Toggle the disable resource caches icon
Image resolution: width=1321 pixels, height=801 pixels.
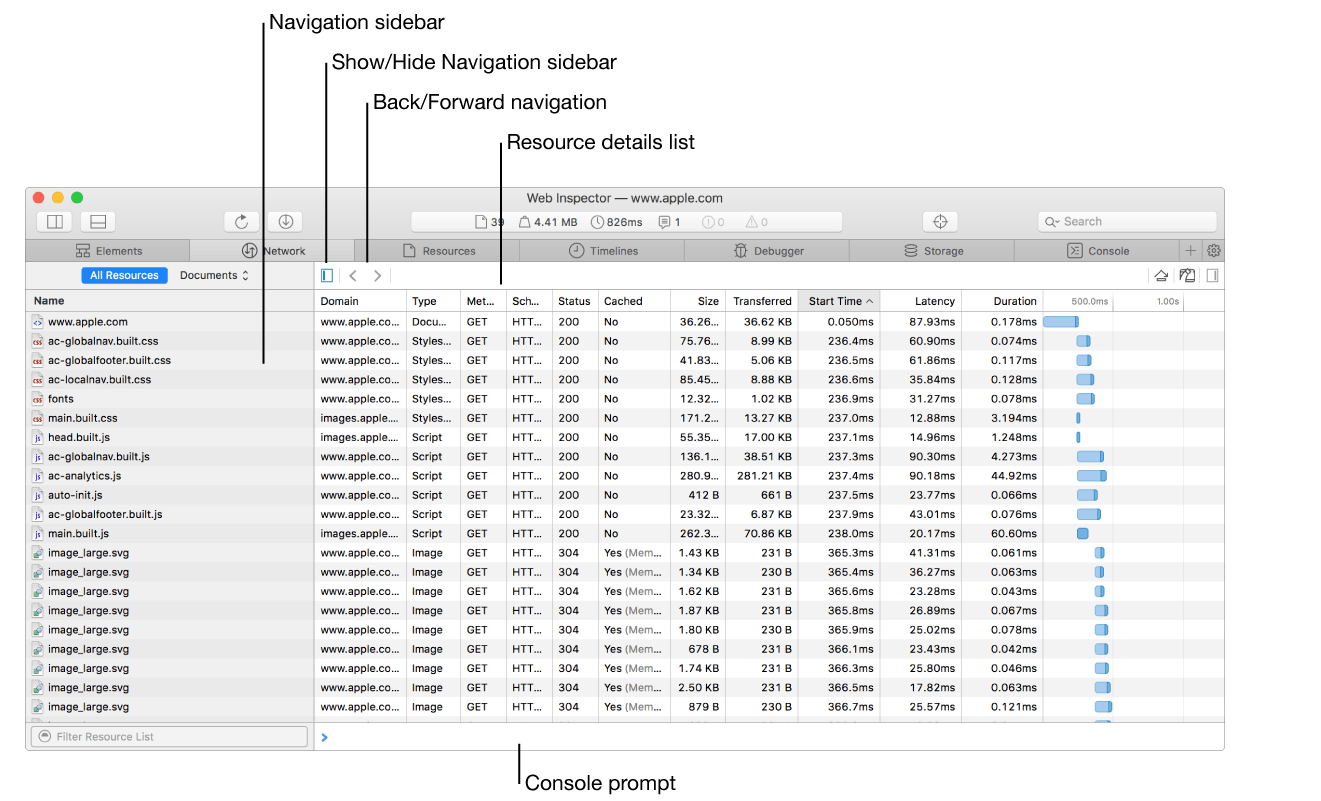coord(1187,276)
